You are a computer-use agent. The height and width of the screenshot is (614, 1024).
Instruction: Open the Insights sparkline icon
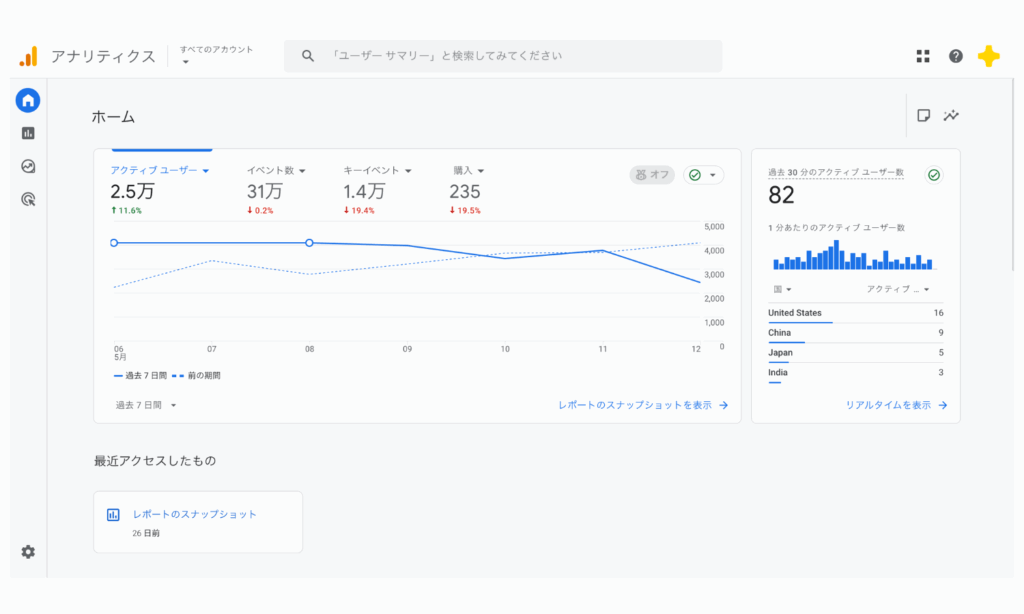point(951,116)
